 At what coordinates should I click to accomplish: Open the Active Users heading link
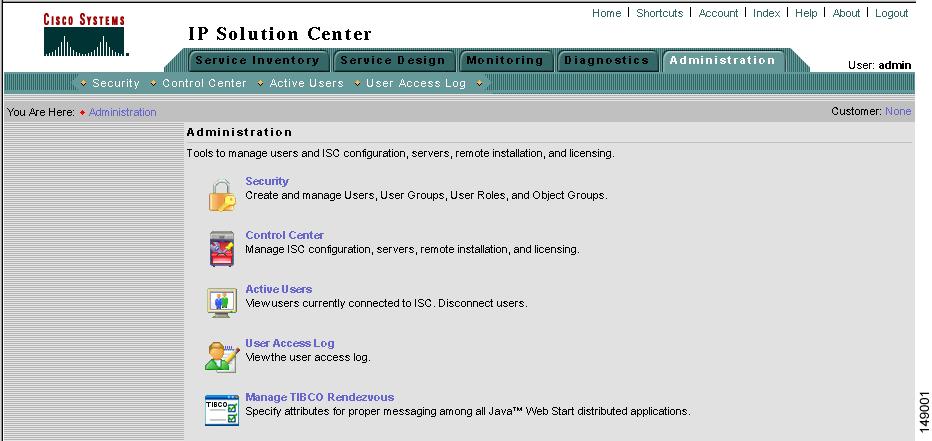click(x=279, y=289)
